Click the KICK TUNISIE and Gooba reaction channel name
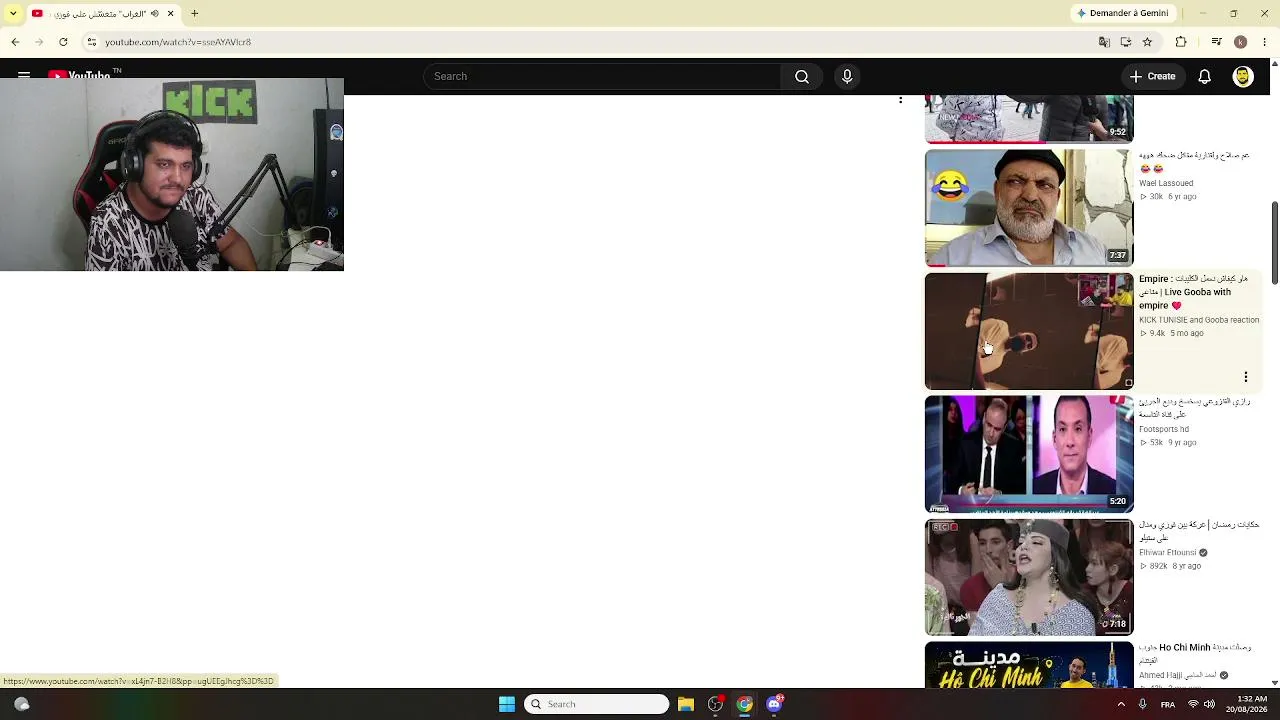 [1199, 320]
